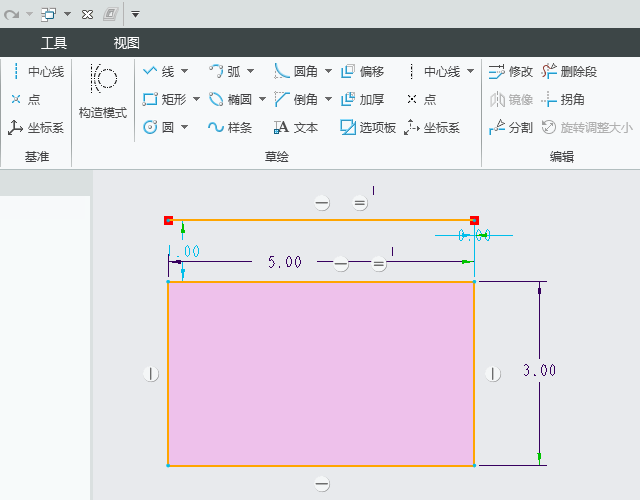Select the 样条 spline tool
Screen dimensions: 640x500
230,127
